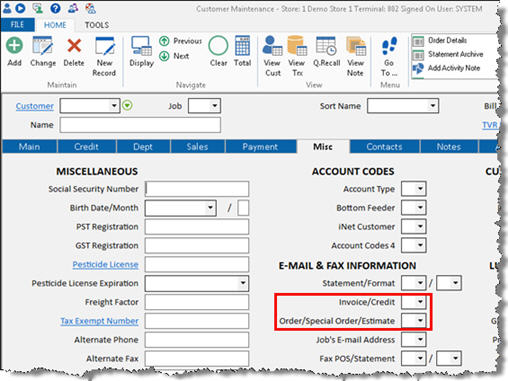Expand the Sort Name dropdown
508x381 pixels.
(432, 106)
